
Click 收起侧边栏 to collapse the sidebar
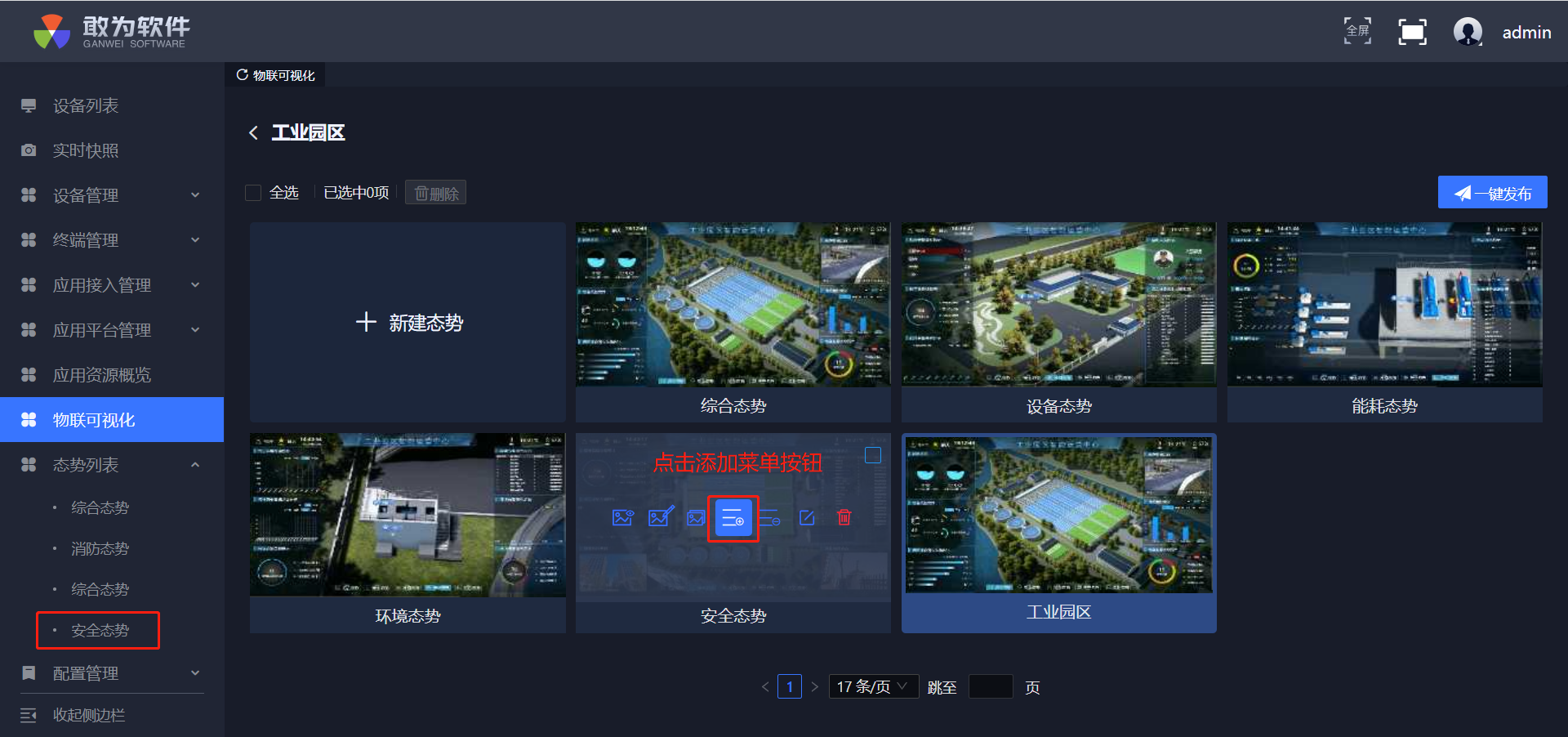pos(89,716)
